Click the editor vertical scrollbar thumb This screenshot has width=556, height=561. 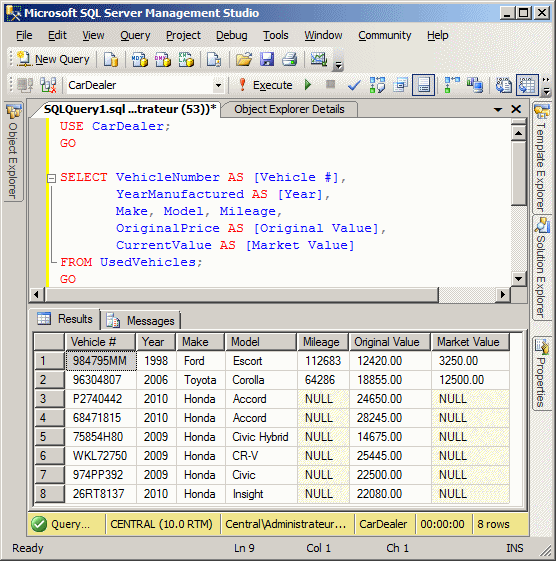pyautogui.click(x=518, y=173)
